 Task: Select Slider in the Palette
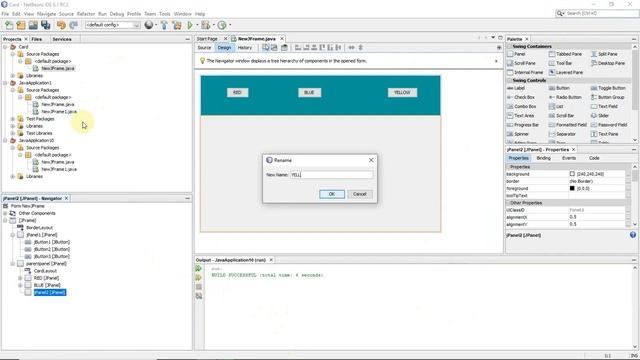[600, 116]
